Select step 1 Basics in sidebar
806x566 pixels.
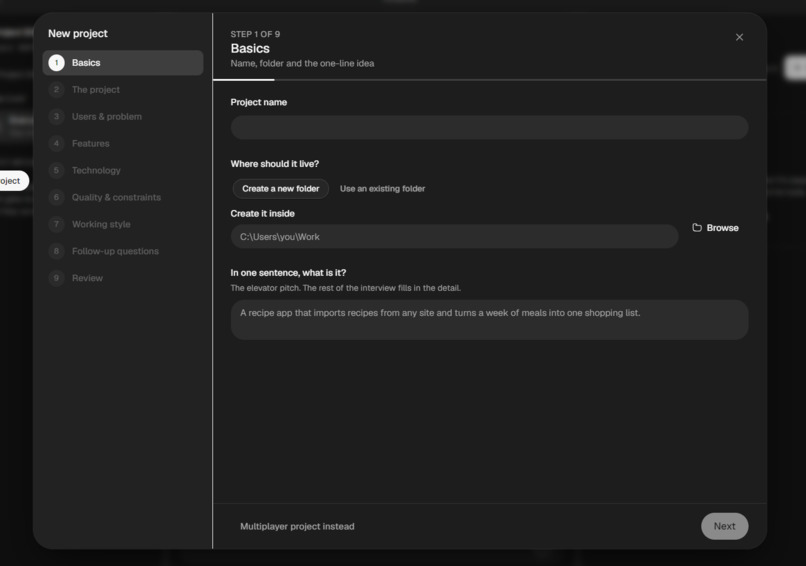pos(123,63)
